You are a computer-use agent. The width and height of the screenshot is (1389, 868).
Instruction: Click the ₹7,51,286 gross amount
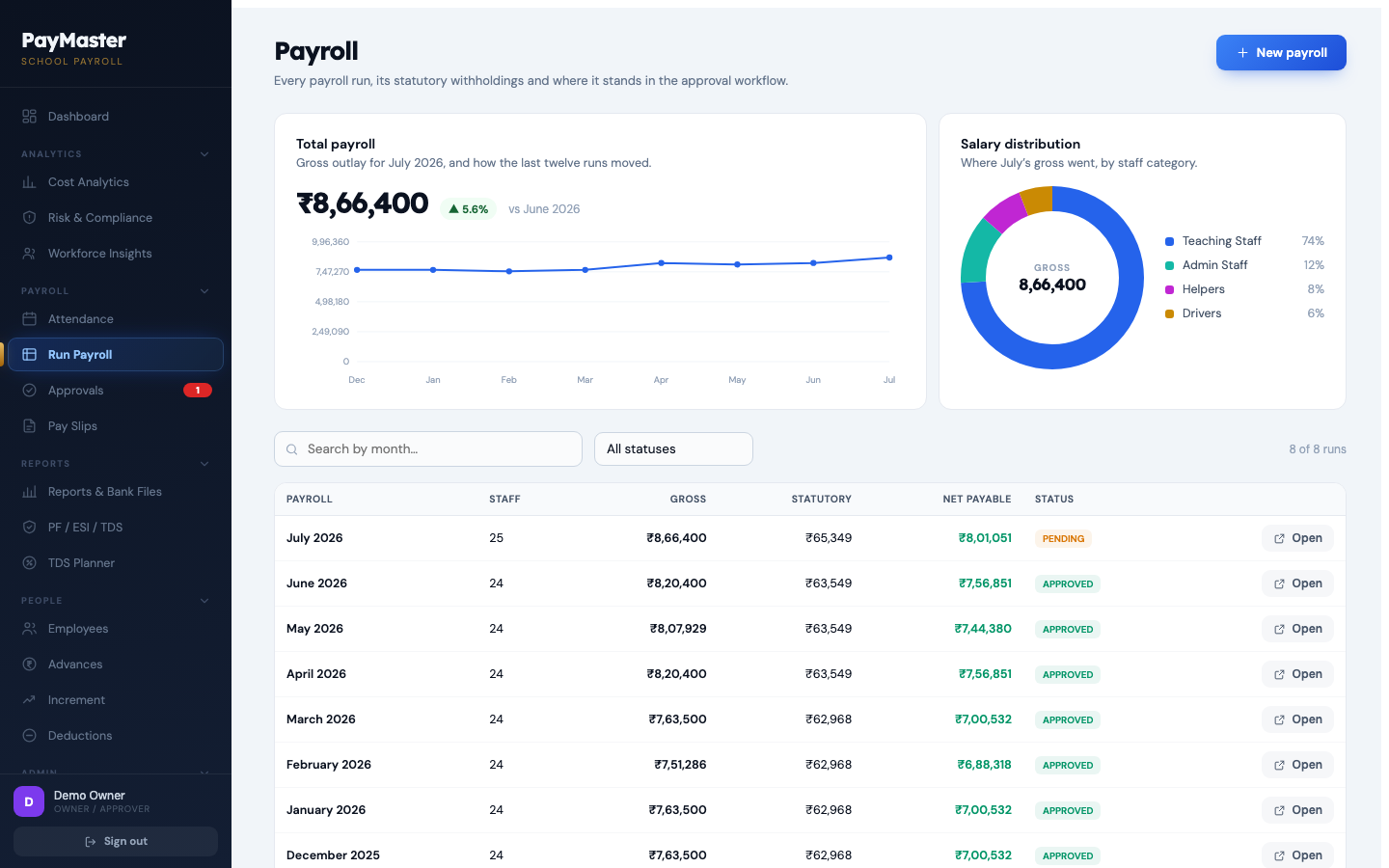pyautogui.click(x=680, y=765)
